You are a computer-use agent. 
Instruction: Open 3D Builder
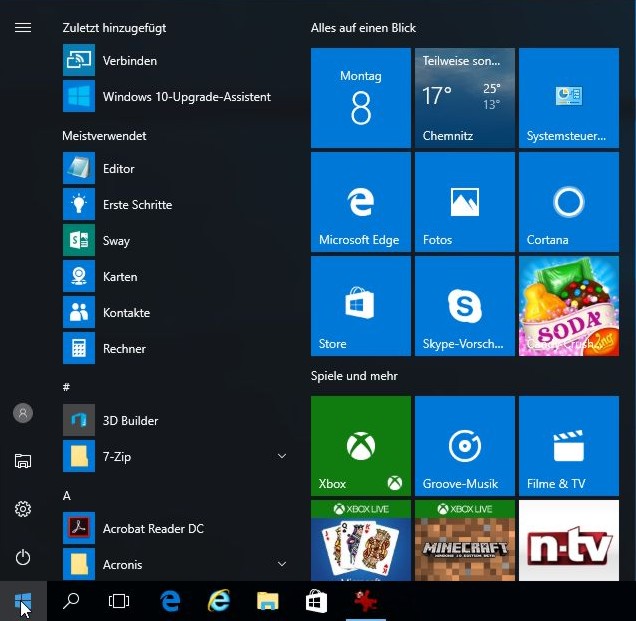176,420
